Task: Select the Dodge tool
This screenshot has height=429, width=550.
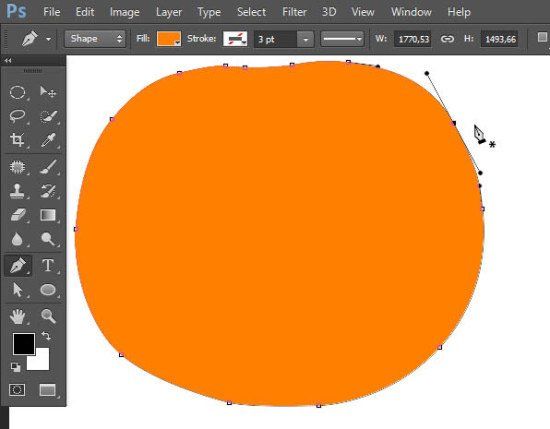Action: tap(48, 239)
